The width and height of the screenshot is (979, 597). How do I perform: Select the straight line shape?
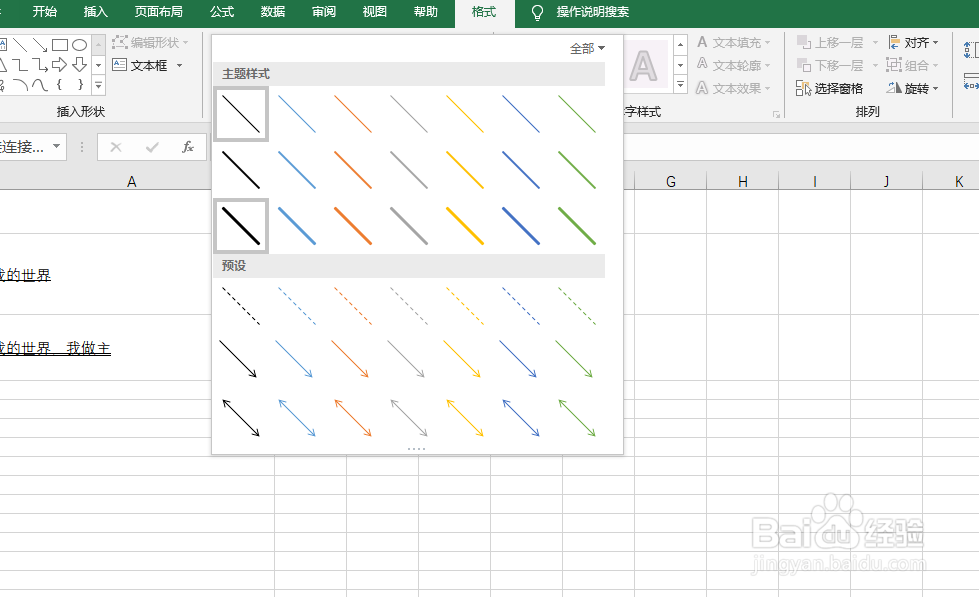click(x=20, y=45)
